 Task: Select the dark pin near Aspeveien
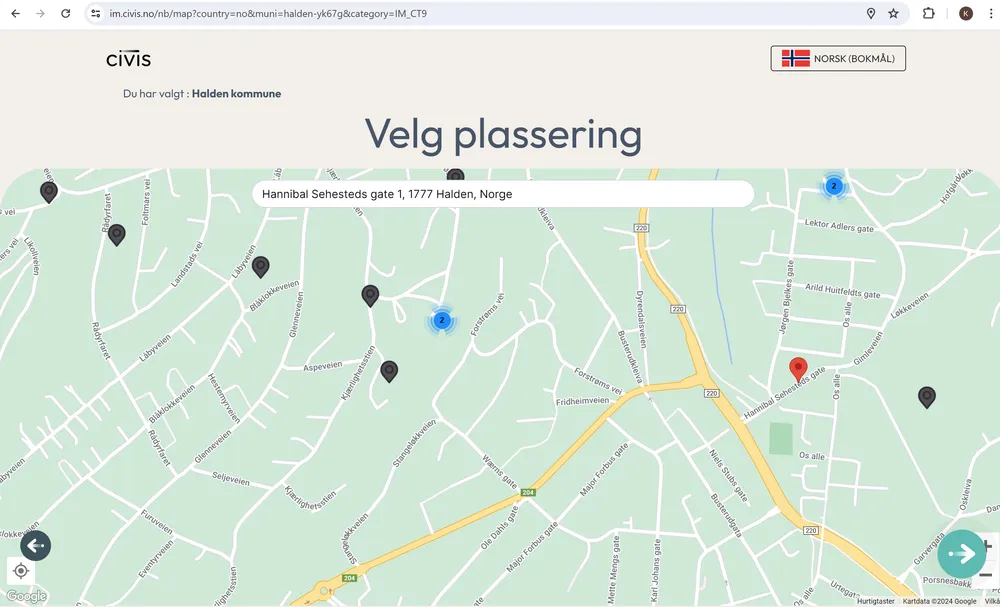click(389, 371)
